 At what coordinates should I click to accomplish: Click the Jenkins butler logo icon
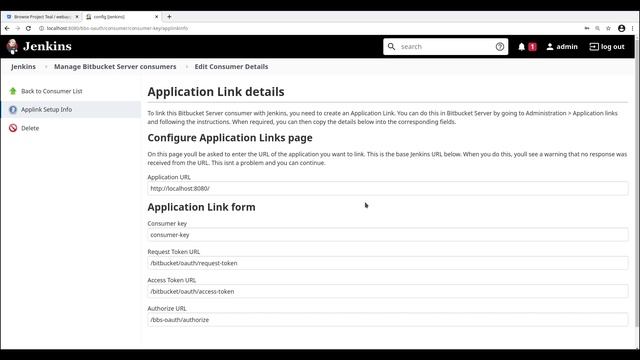click(12, 47)
